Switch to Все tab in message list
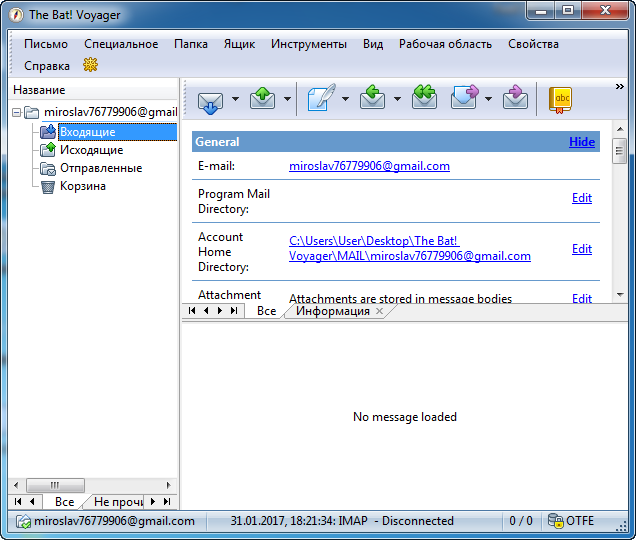 coord(266,311)
